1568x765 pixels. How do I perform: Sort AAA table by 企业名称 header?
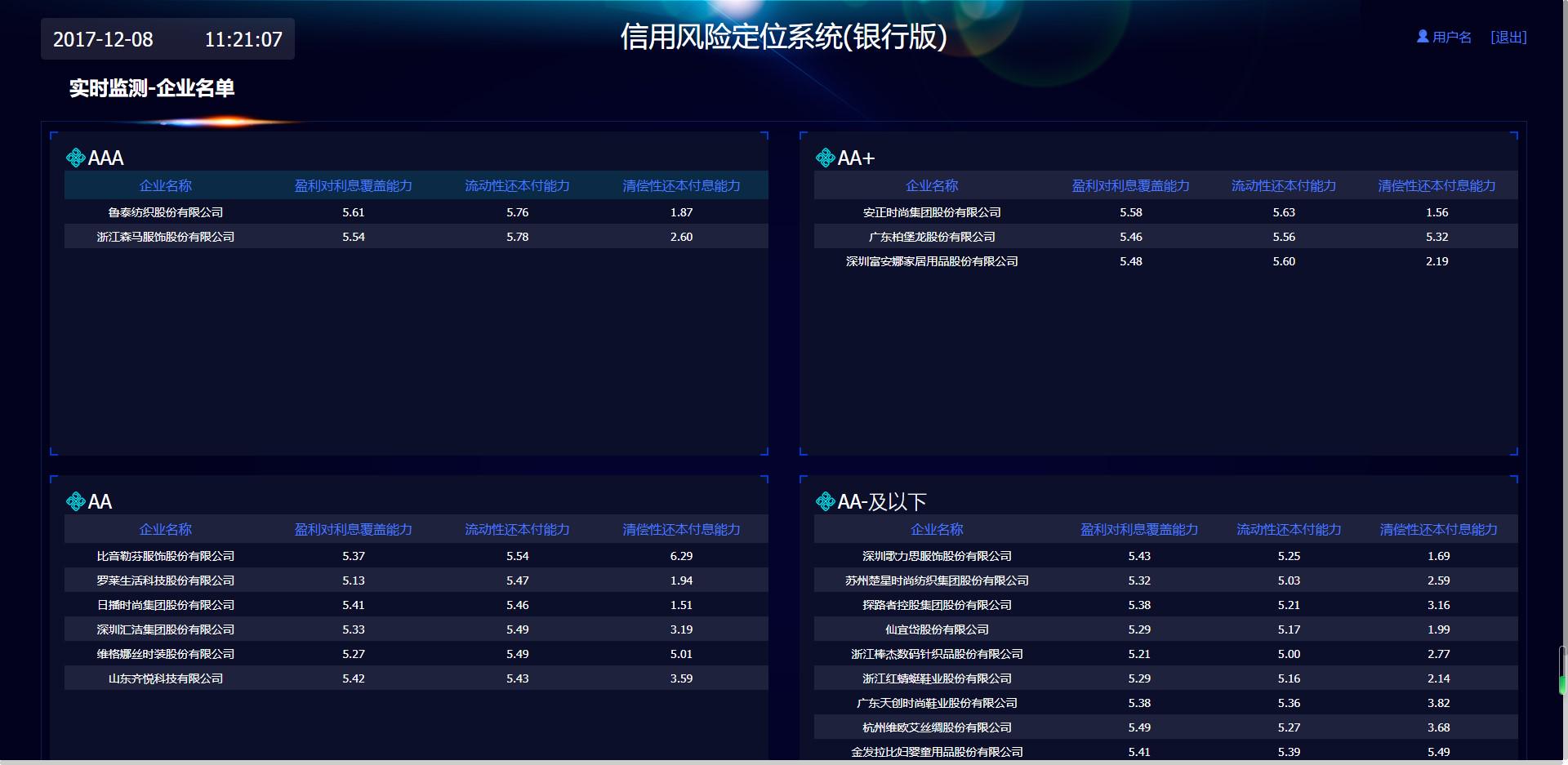166,186
